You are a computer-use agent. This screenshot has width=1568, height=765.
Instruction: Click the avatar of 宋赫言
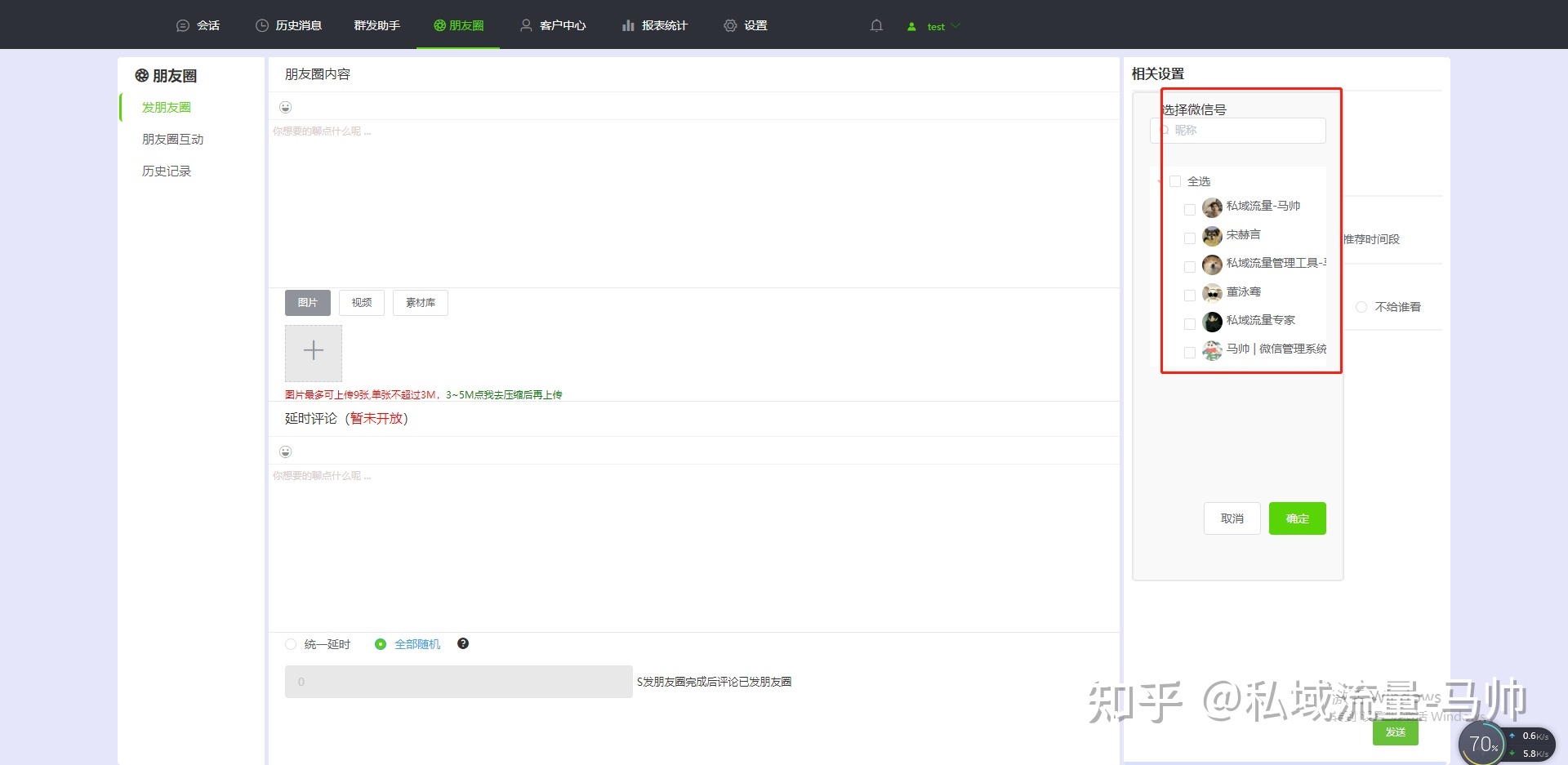(x=1212, y=236)
